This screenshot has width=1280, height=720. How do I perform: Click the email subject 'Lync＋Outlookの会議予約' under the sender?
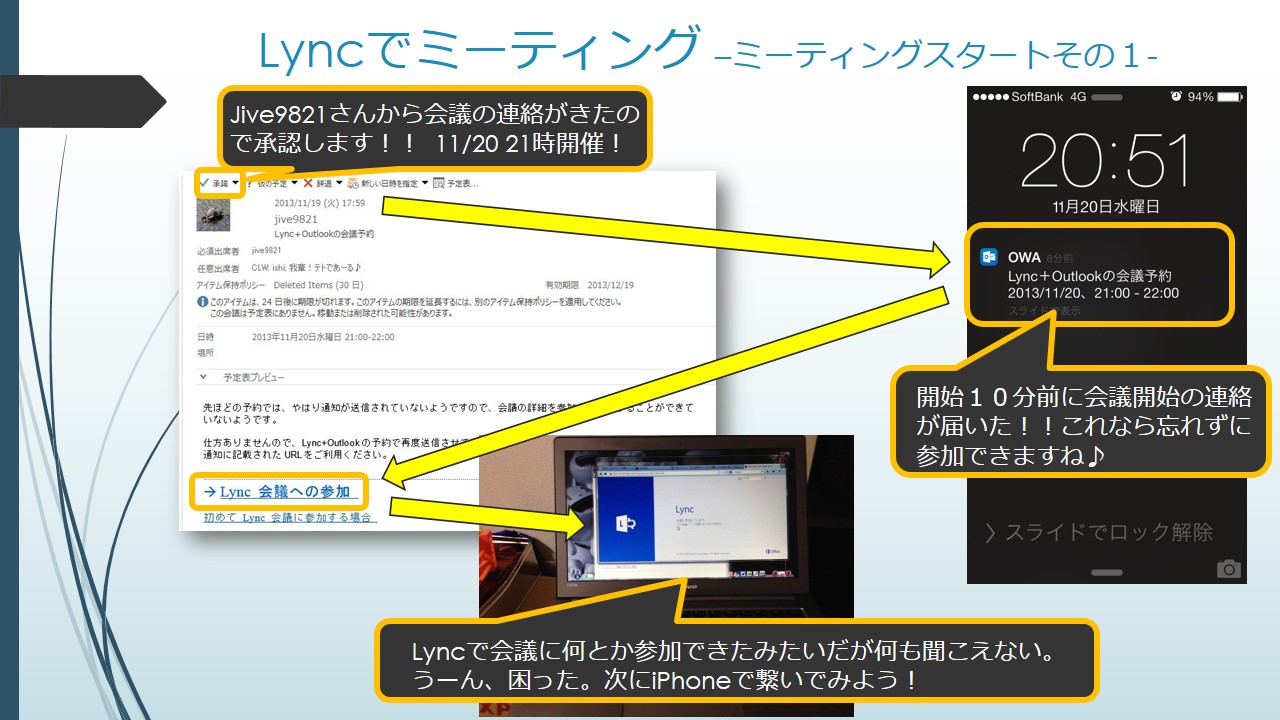pos(324,233)
